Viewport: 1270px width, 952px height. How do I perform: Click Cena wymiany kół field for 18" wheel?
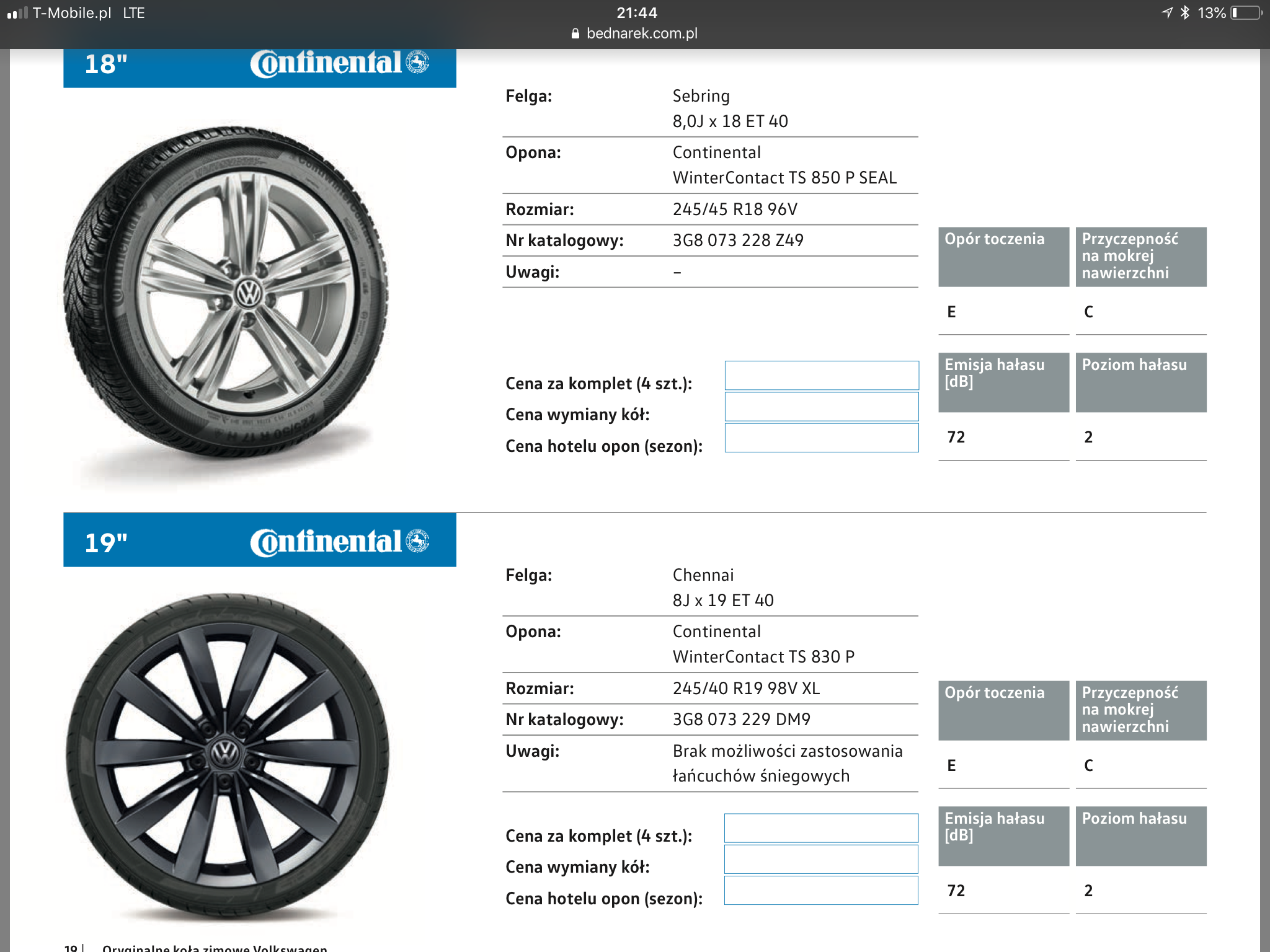[822, 407]
